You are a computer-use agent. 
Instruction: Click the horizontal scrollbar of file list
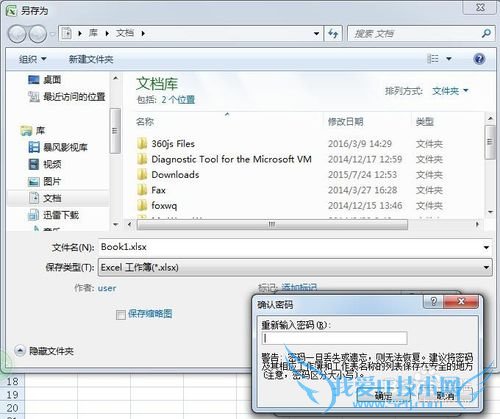pos(272,224)
